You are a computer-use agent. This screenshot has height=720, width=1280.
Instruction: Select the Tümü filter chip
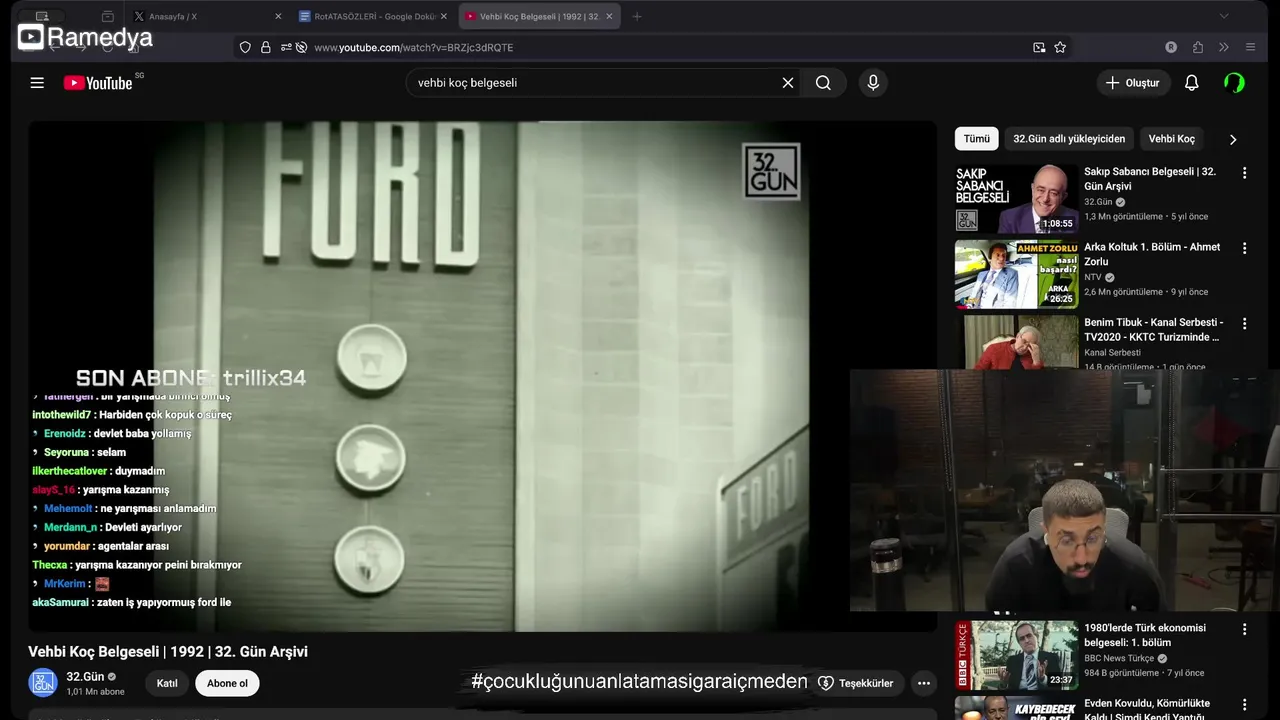(x=977, y=139)
